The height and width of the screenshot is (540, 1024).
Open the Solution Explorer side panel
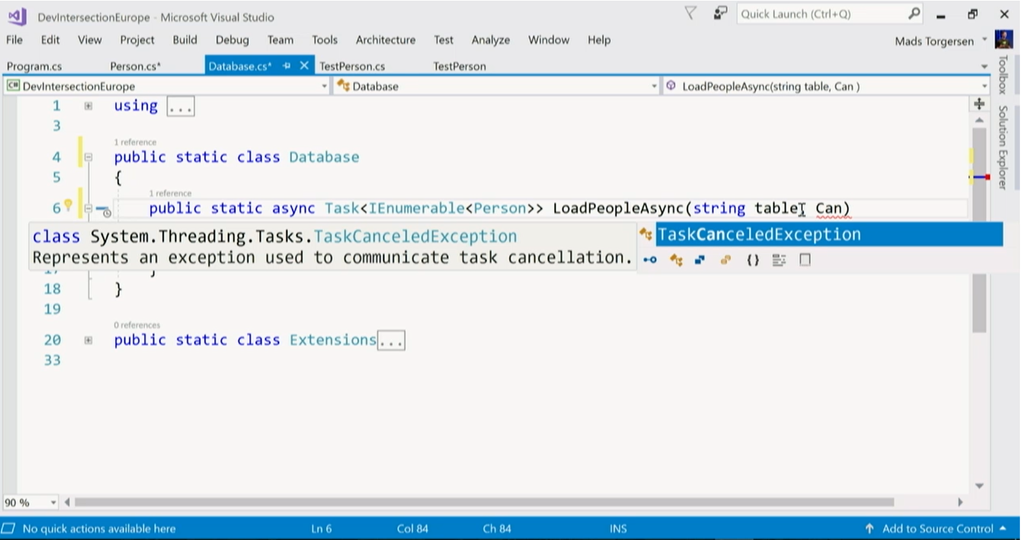(1003, 148)
